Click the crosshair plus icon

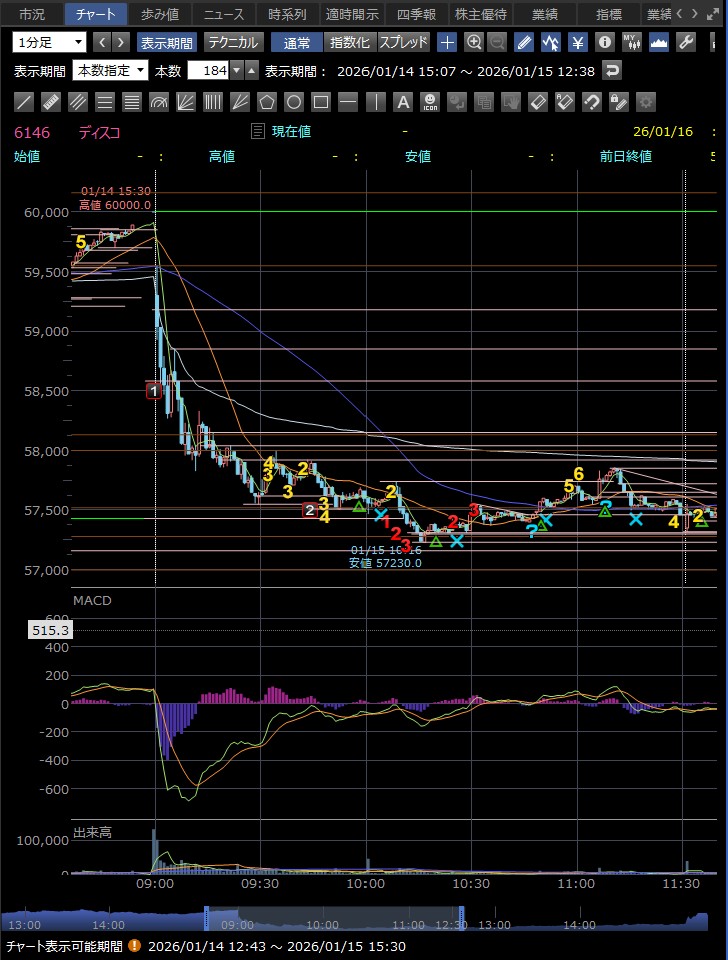click(447, 42)
